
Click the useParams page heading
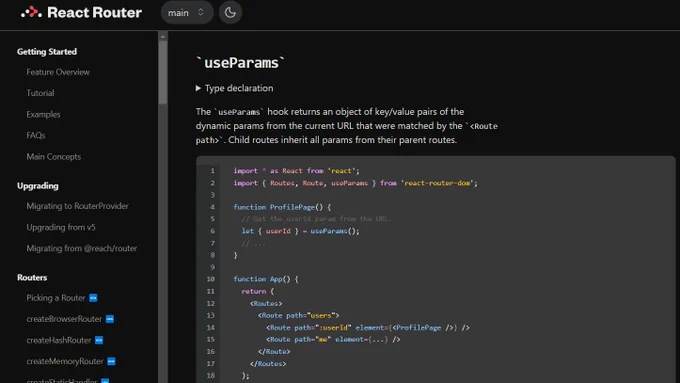[240, 63]
